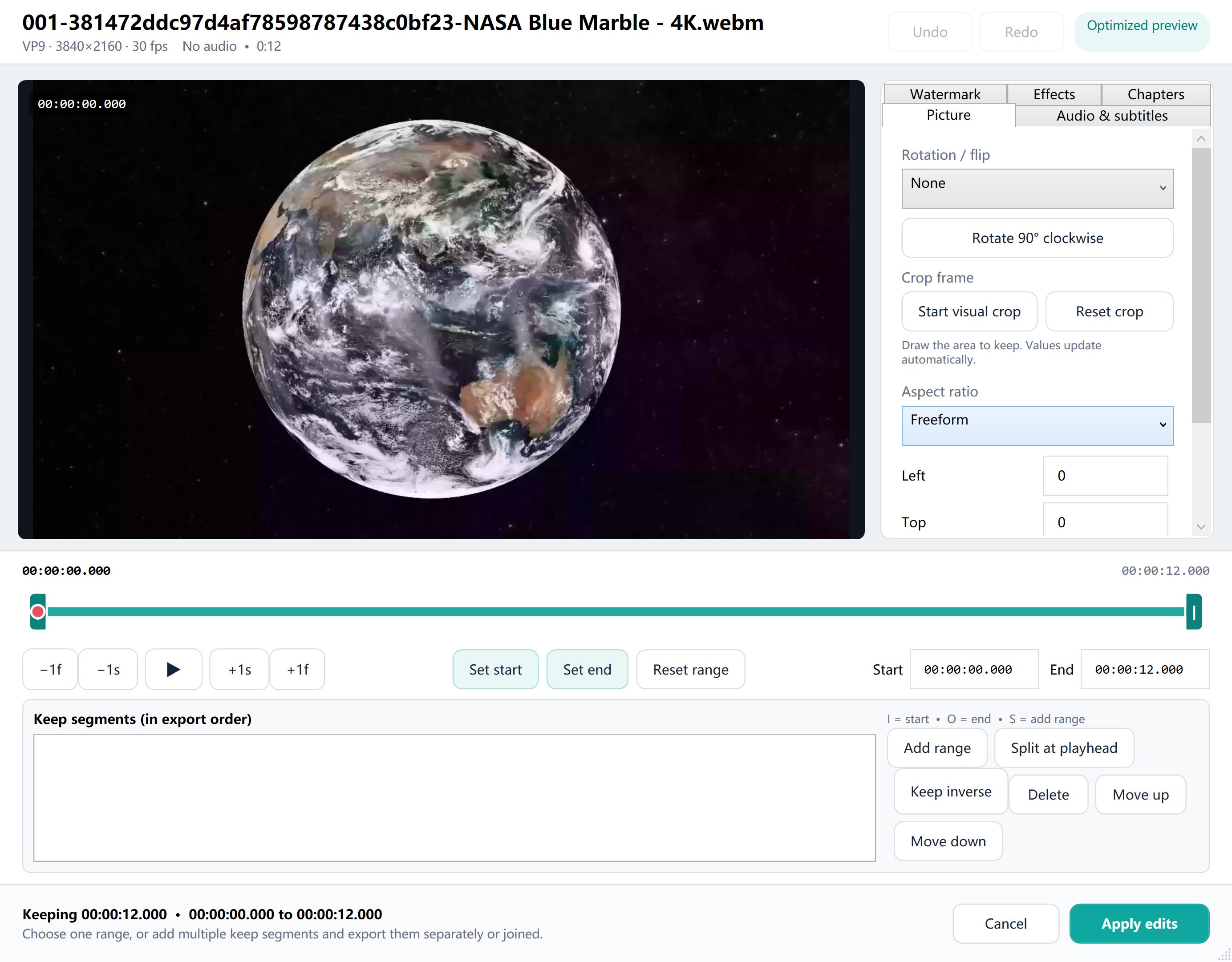
Task: Select the Picture tab
Action: coord(948,115)
